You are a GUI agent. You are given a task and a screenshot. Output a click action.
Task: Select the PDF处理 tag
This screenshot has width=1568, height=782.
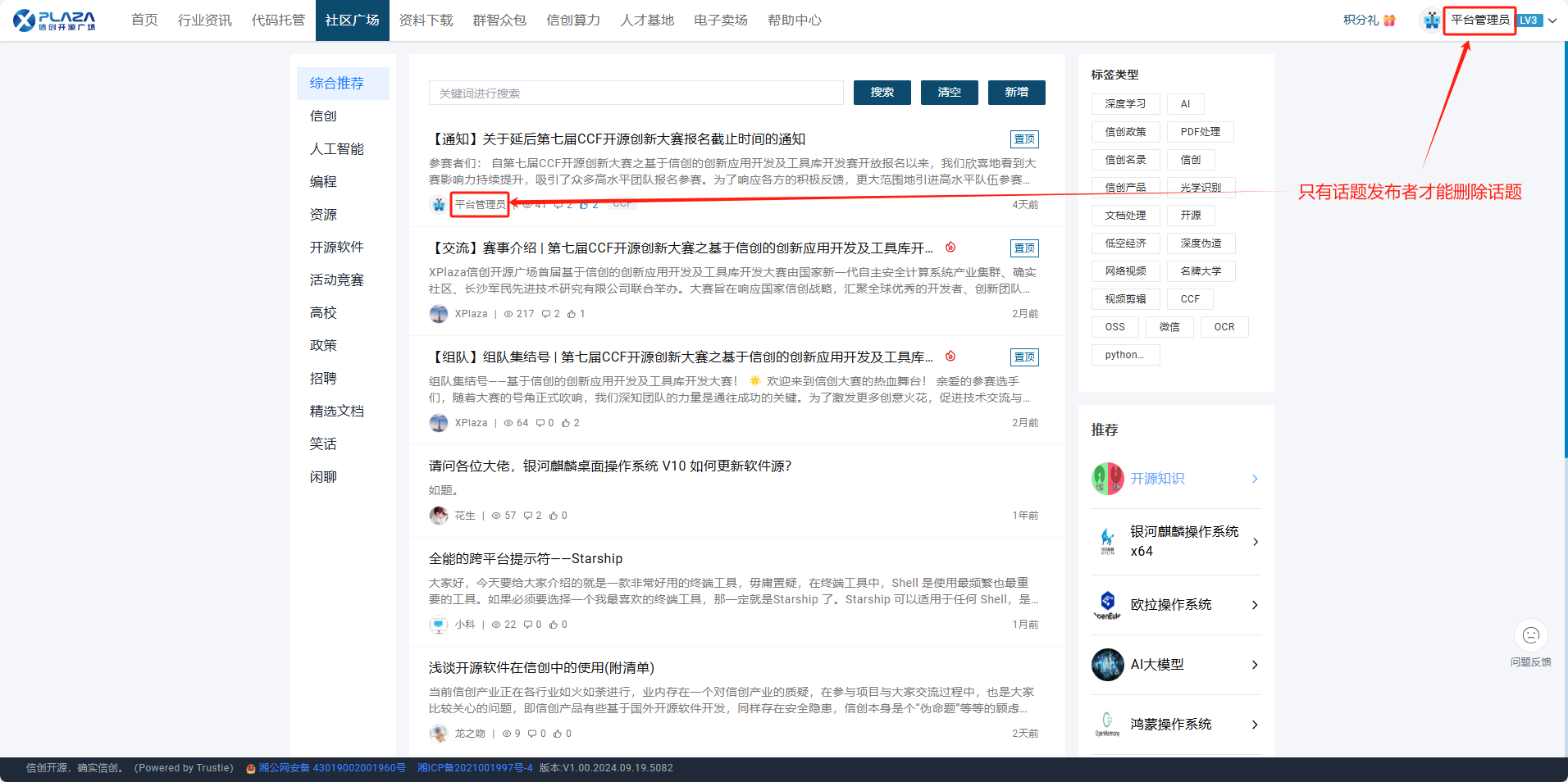pyautogui.click(x=1200, y=132)
